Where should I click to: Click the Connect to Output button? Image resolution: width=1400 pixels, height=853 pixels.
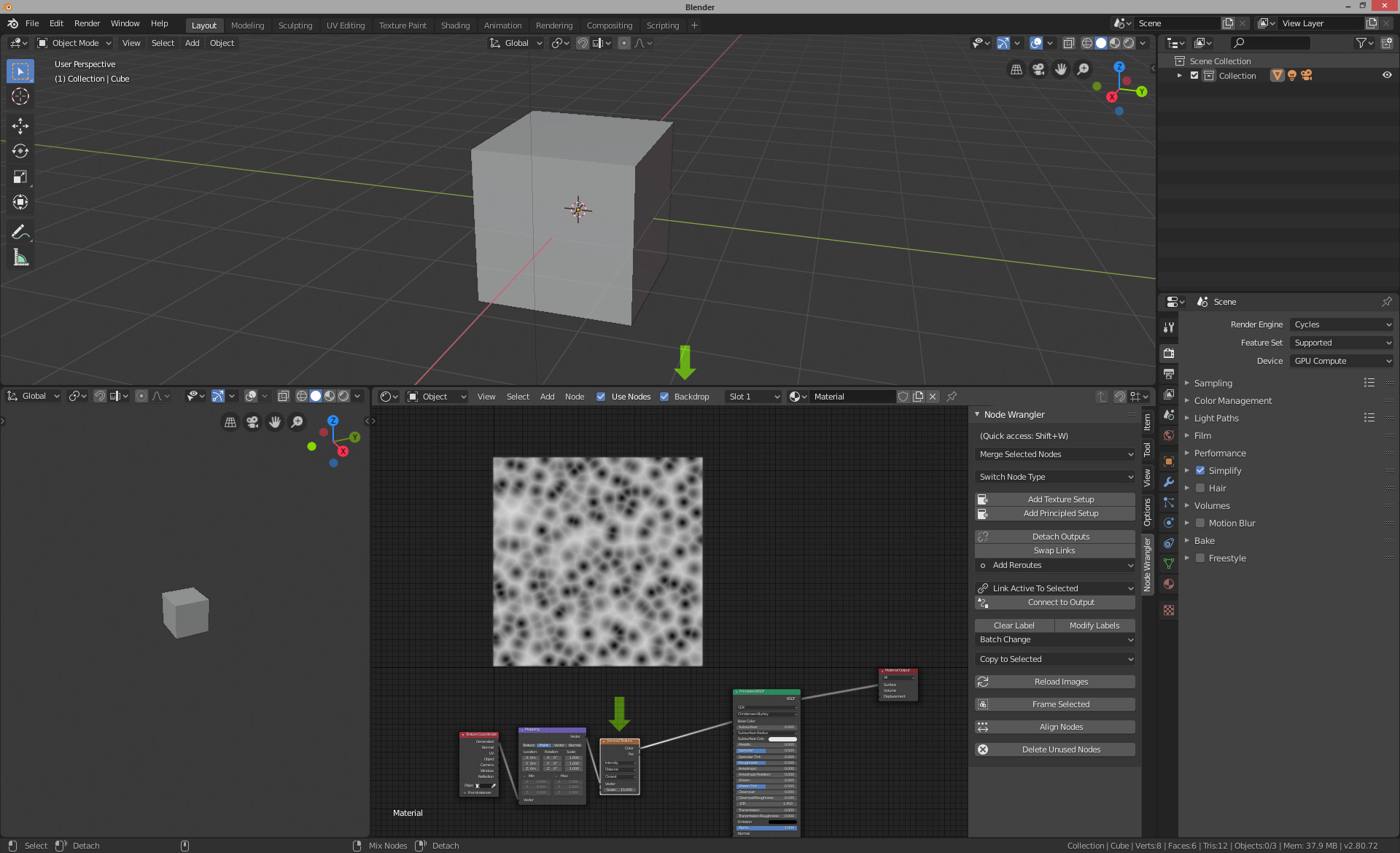pyautogui.click(x=1054, y=602)
